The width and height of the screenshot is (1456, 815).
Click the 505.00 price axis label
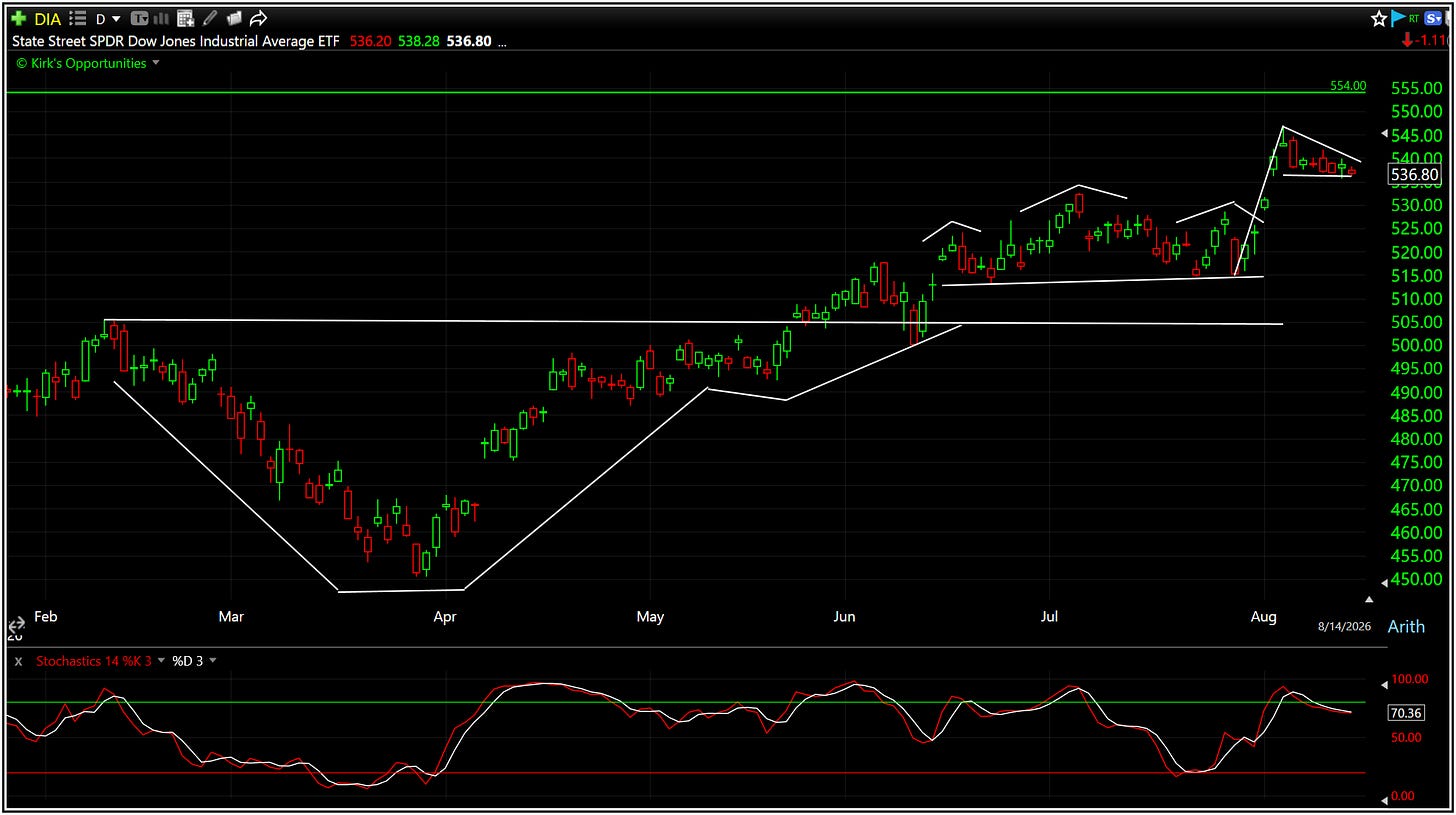1416,322
